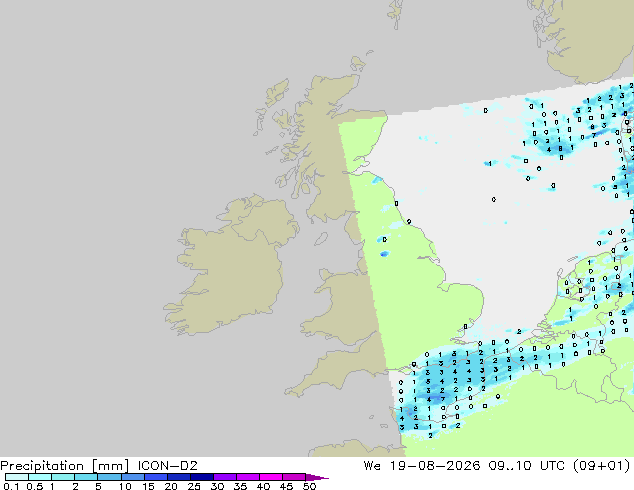Click the legend value label "50"
The height and width of the screenshot is (490, 634).
tap(309, 486)
